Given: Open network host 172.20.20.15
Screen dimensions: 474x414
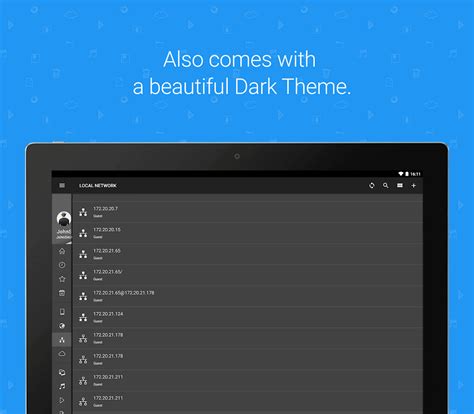Looking at the screenshot, I should click(248, 233).
